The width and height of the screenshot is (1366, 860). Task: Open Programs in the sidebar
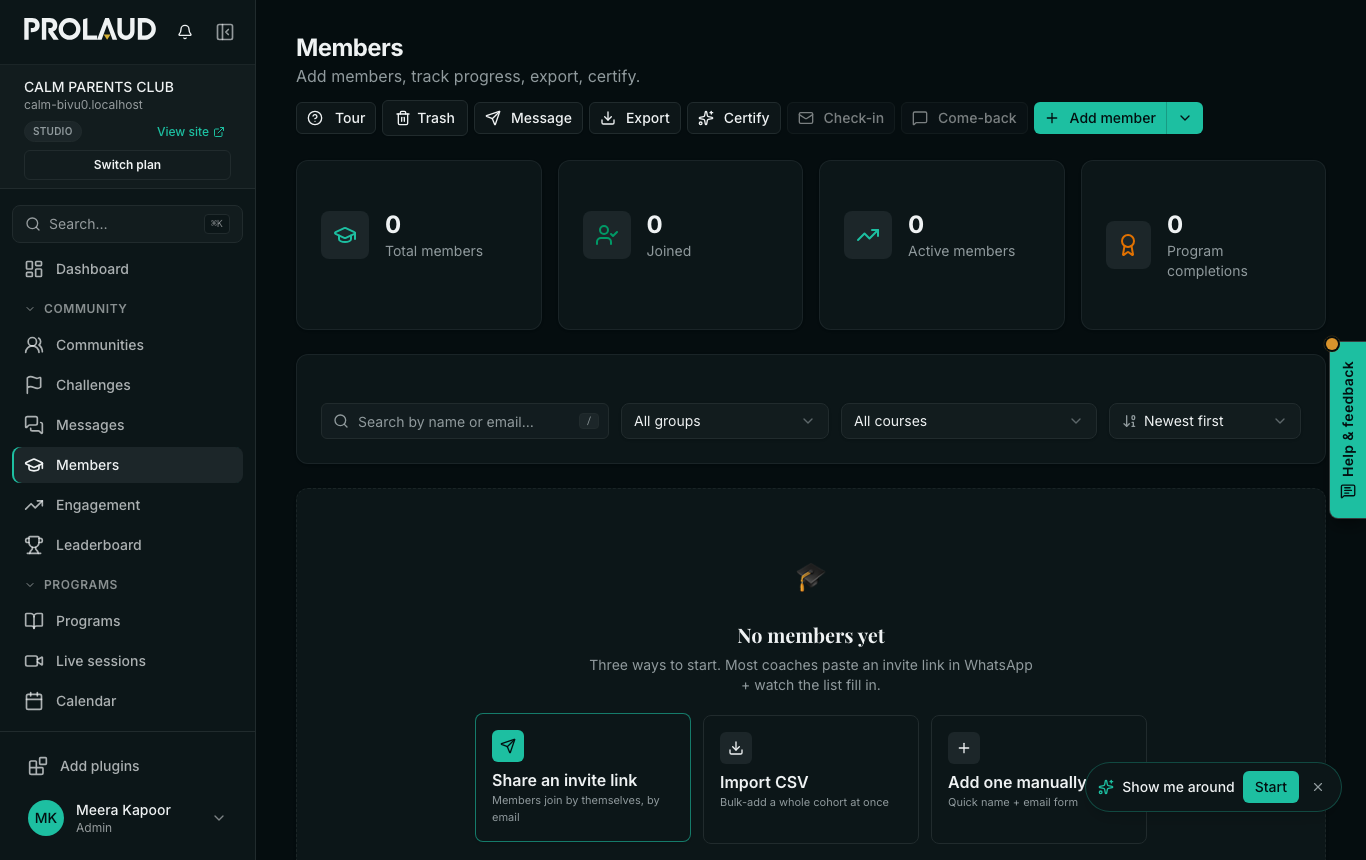point(127,621)
